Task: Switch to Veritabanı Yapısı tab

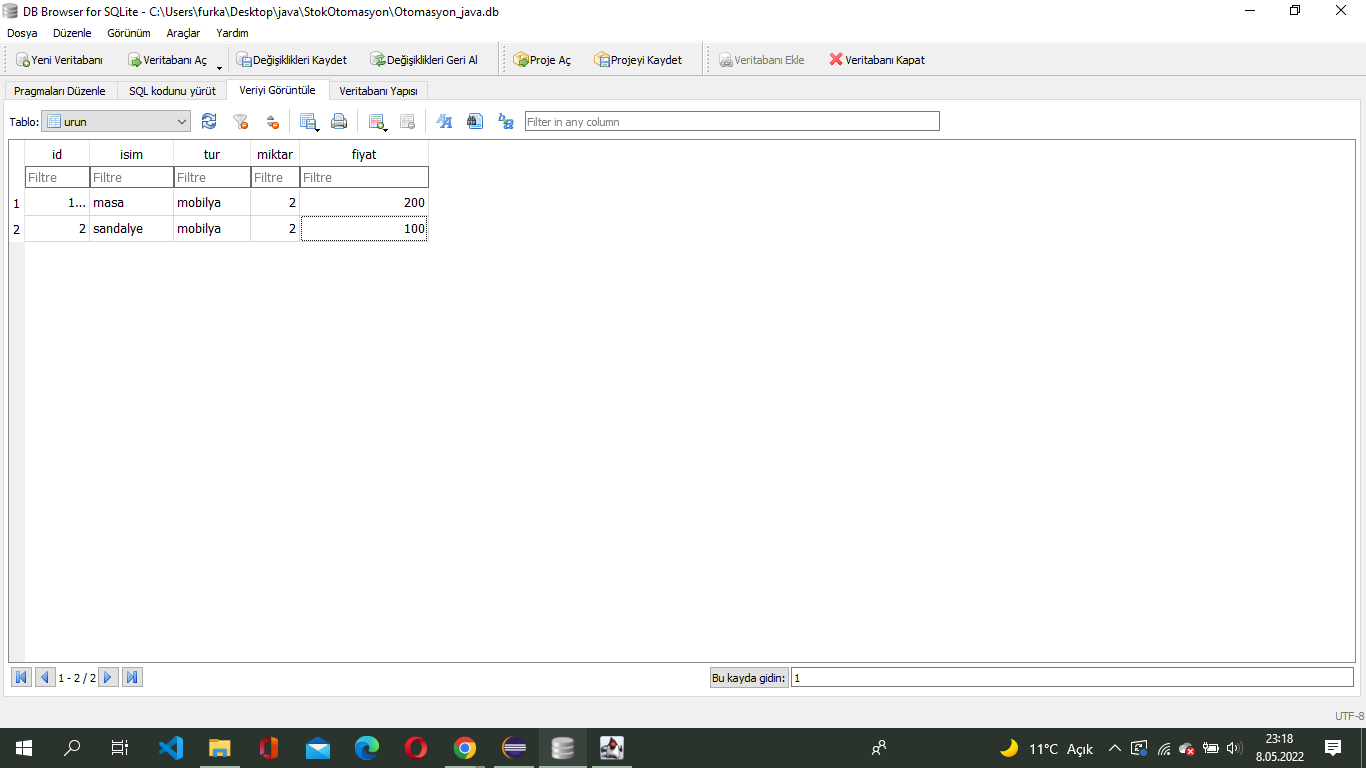Action: pos(378,91)
